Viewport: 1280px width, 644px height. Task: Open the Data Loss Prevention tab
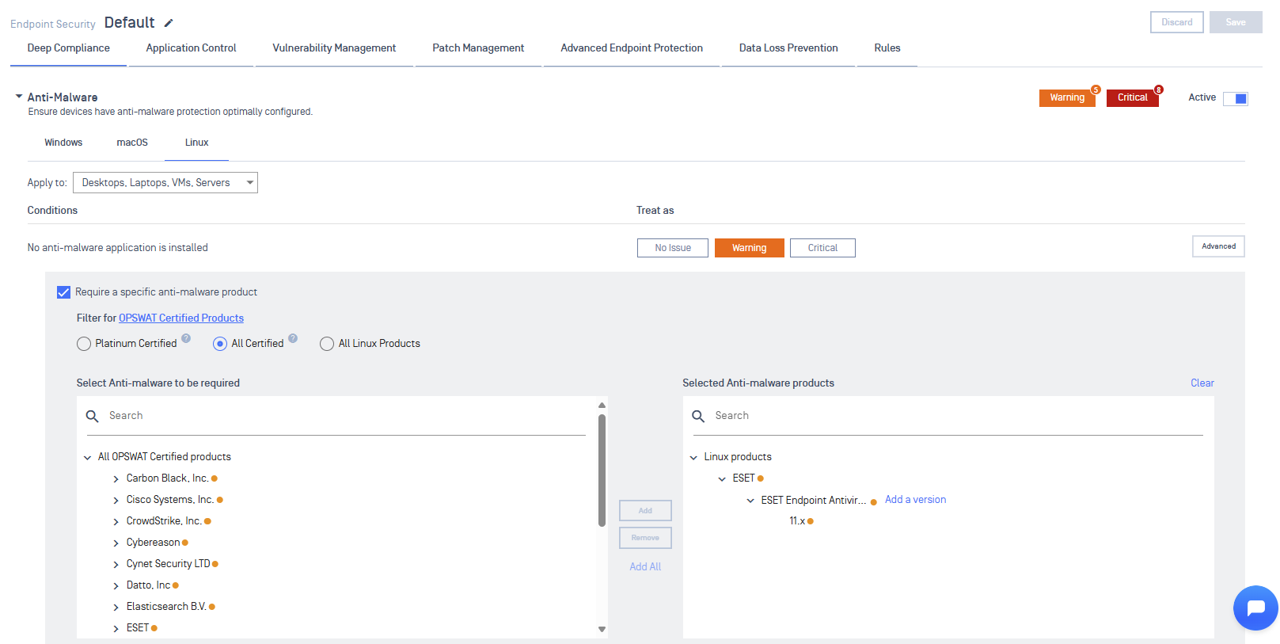[x=788, y=48]
